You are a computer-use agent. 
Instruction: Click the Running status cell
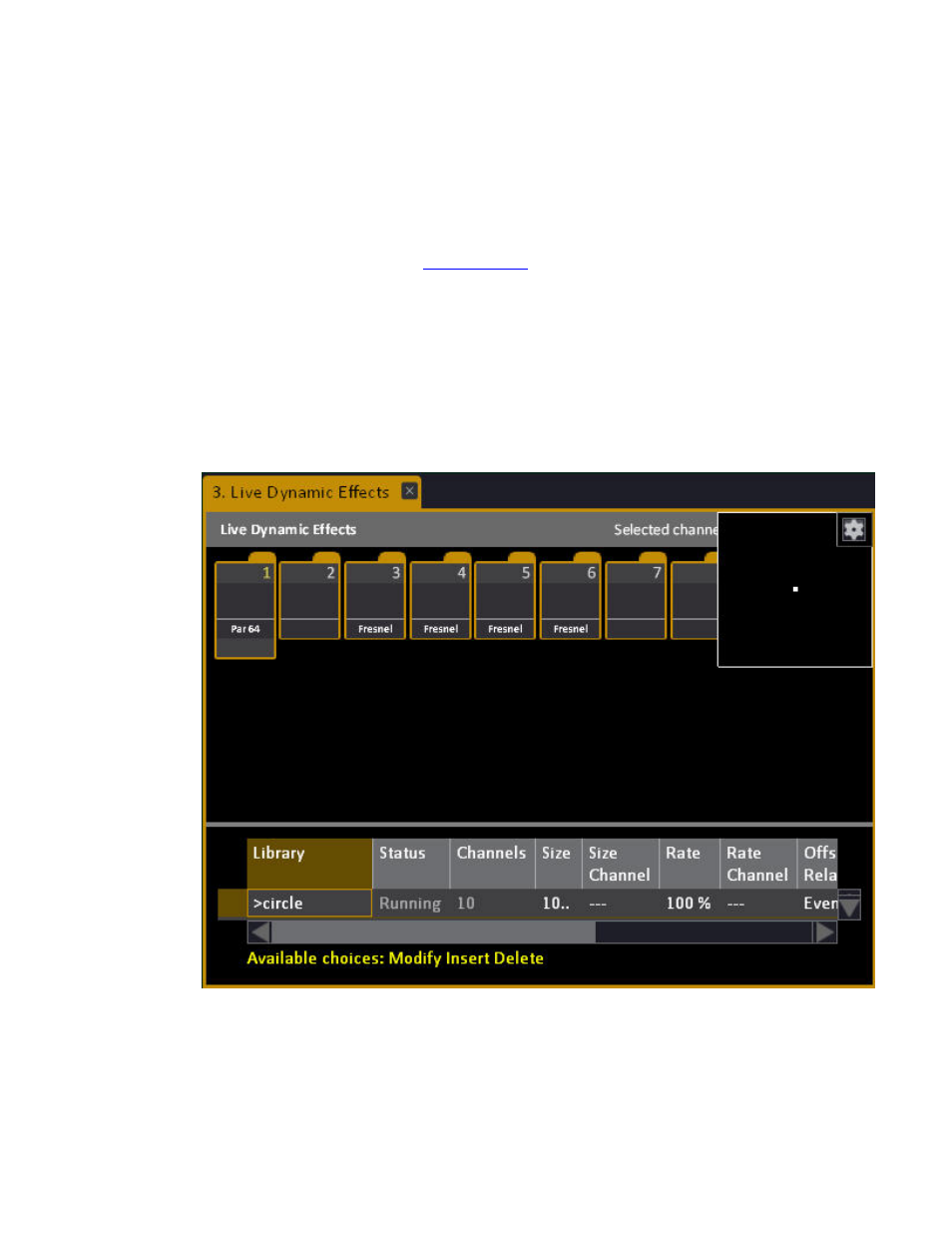click(x=410, y=904)
